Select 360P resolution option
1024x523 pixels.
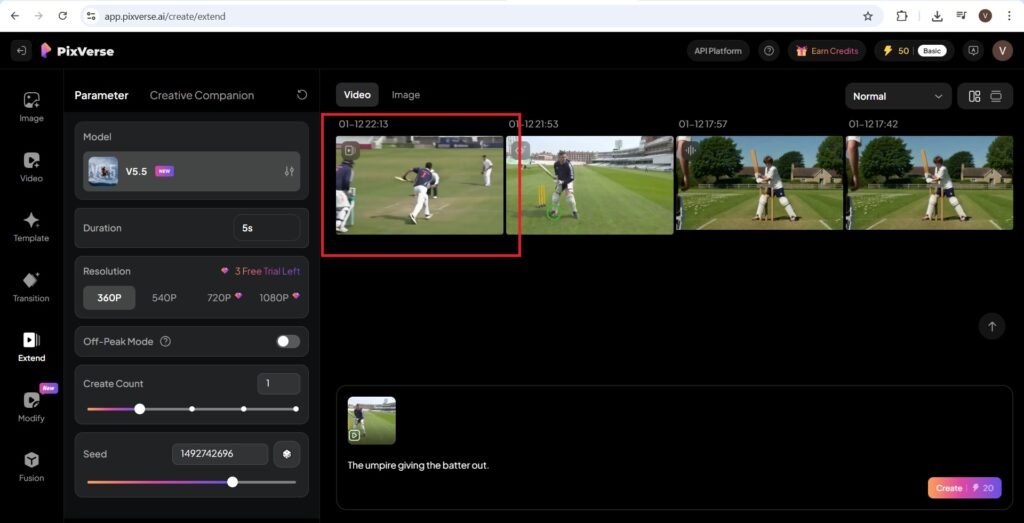pyautogui.click(x=109, y=297)
